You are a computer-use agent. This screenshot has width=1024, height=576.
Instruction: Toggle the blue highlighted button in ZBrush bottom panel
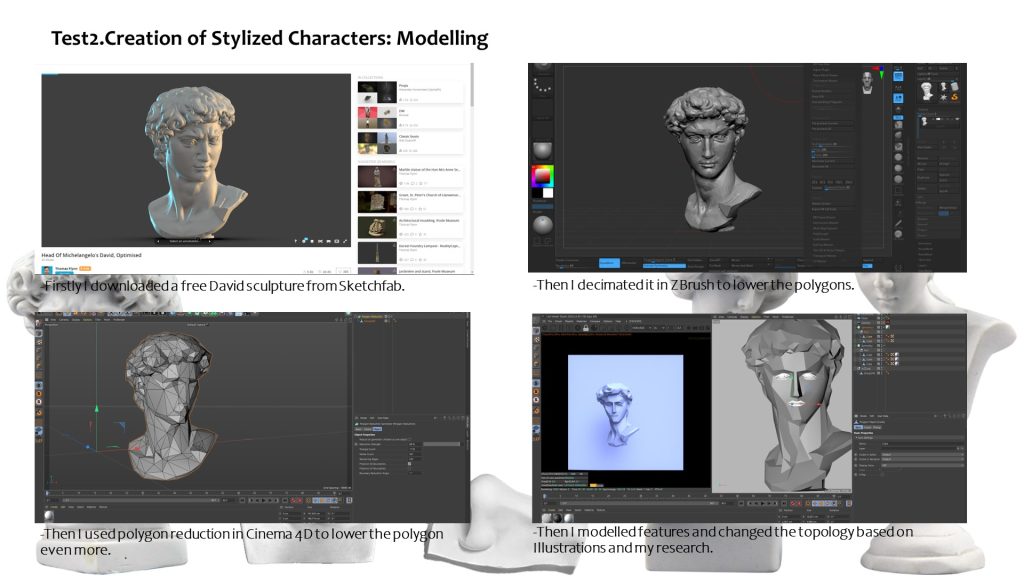click(608, 262)
